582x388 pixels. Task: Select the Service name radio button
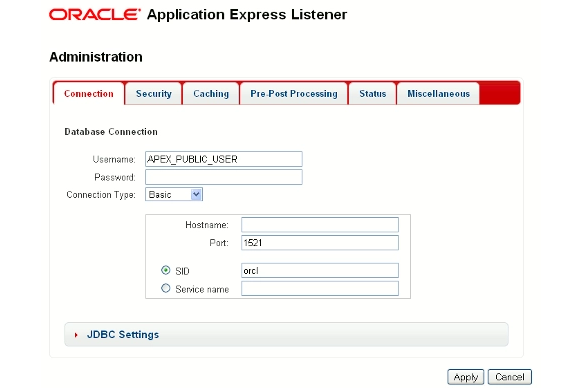(x=166, y=288)
